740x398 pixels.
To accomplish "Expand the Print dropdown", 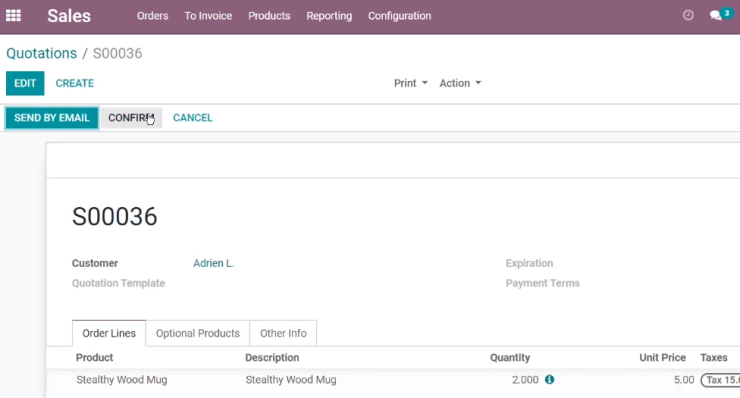I will coord(411,83).
